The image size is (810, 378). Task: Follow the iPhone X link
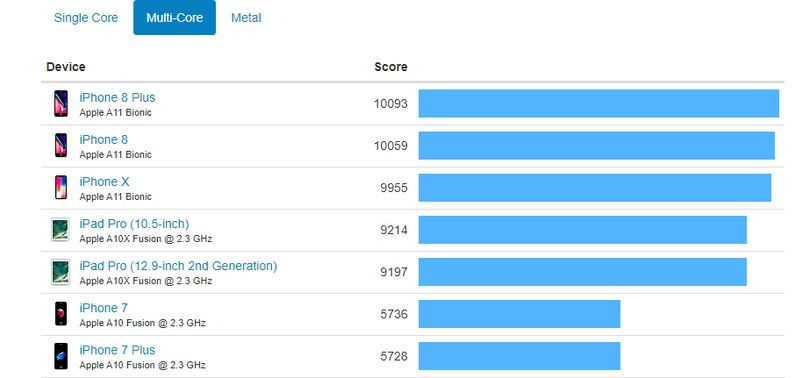click(104, 182)
